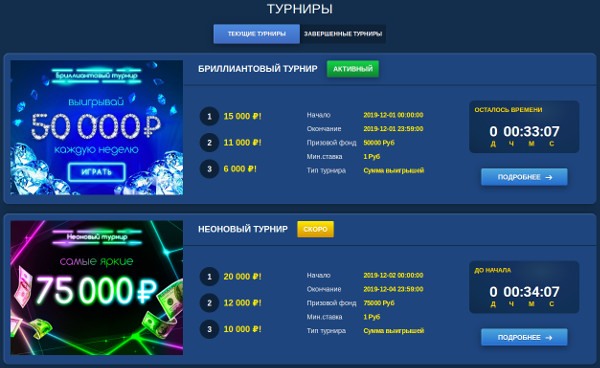Click the Активный status badge
This screenshot has height=368, width=600.
pos(353,69)
